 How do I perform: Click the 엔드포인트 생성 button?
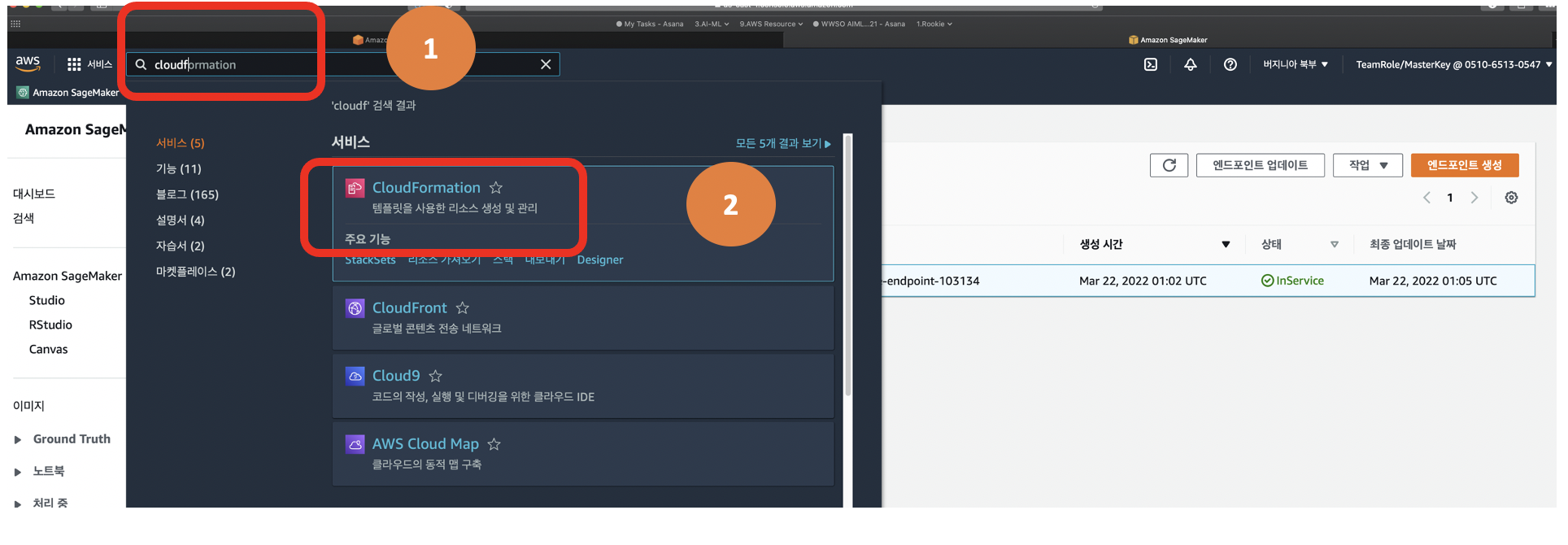point(1465,165)
